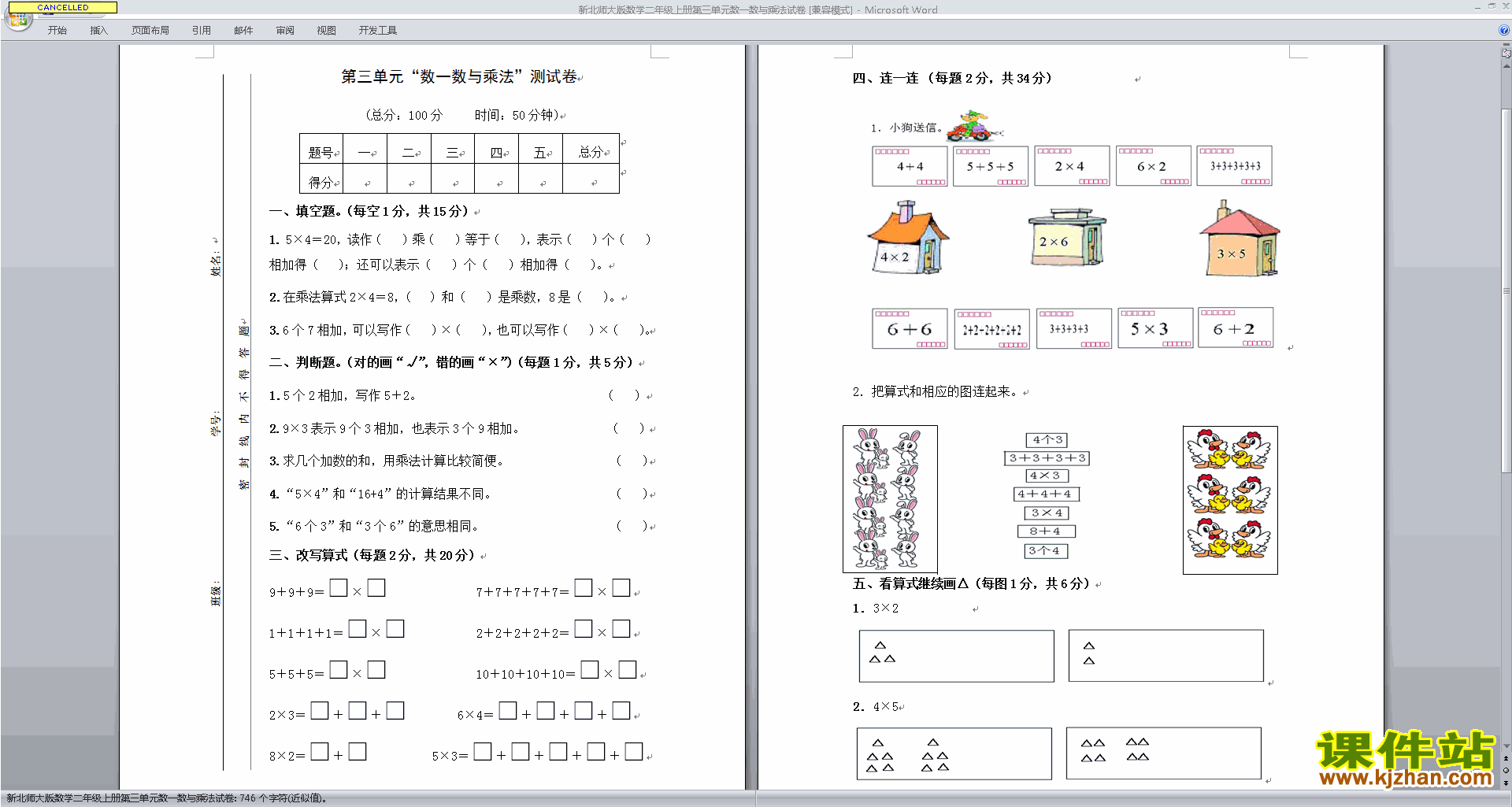Select the 5×3 letter card image
This screenshot has width=1512, height=807.
click(x=1155, y=328)
